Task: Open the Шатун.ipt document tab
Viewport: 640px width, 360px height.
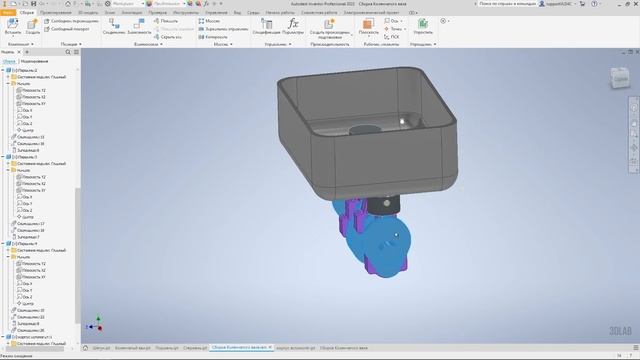Action: 101,348
